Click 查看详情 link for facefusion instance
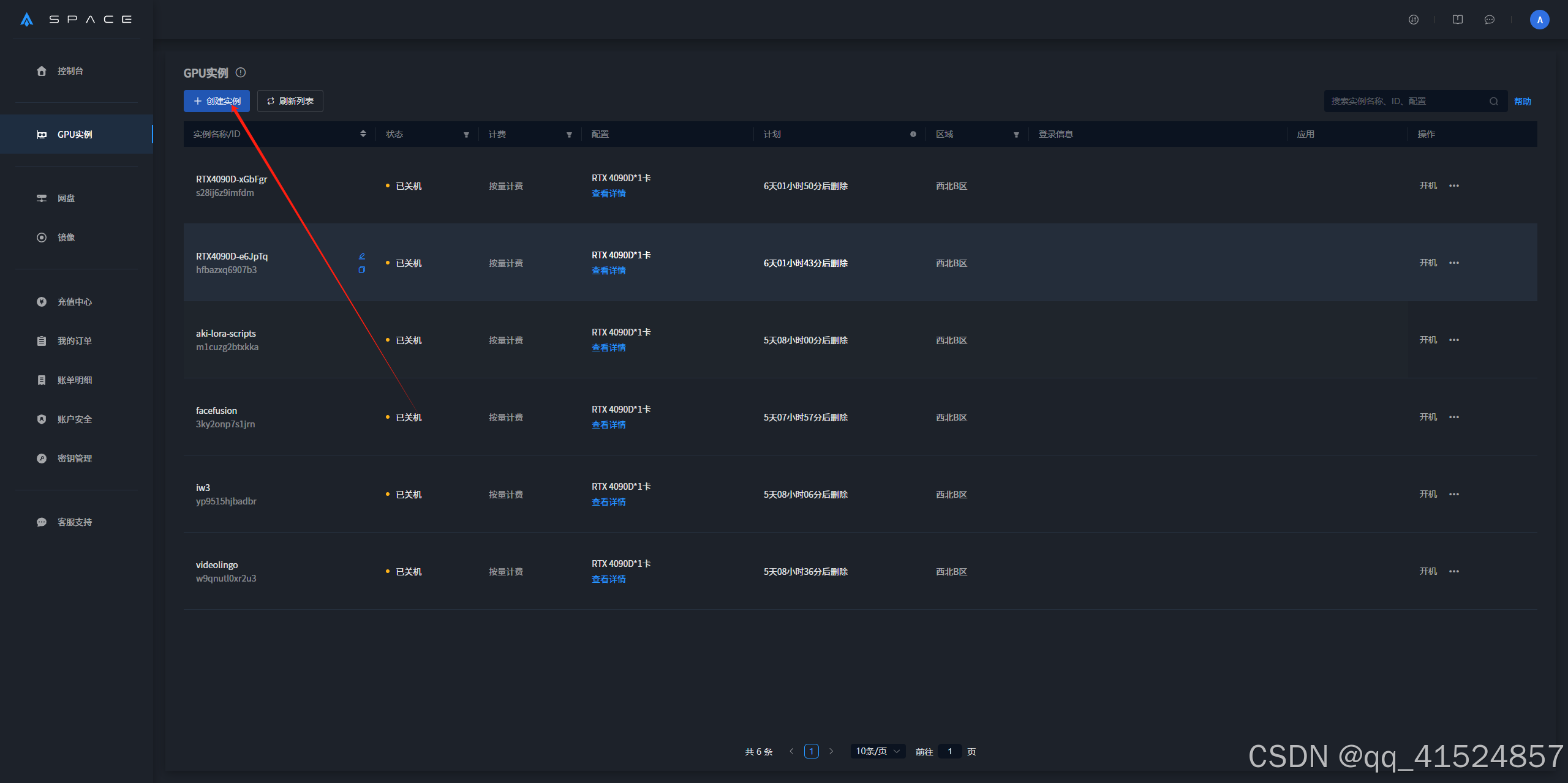Viewport: 1568px width, 783px height. (608, 425)
